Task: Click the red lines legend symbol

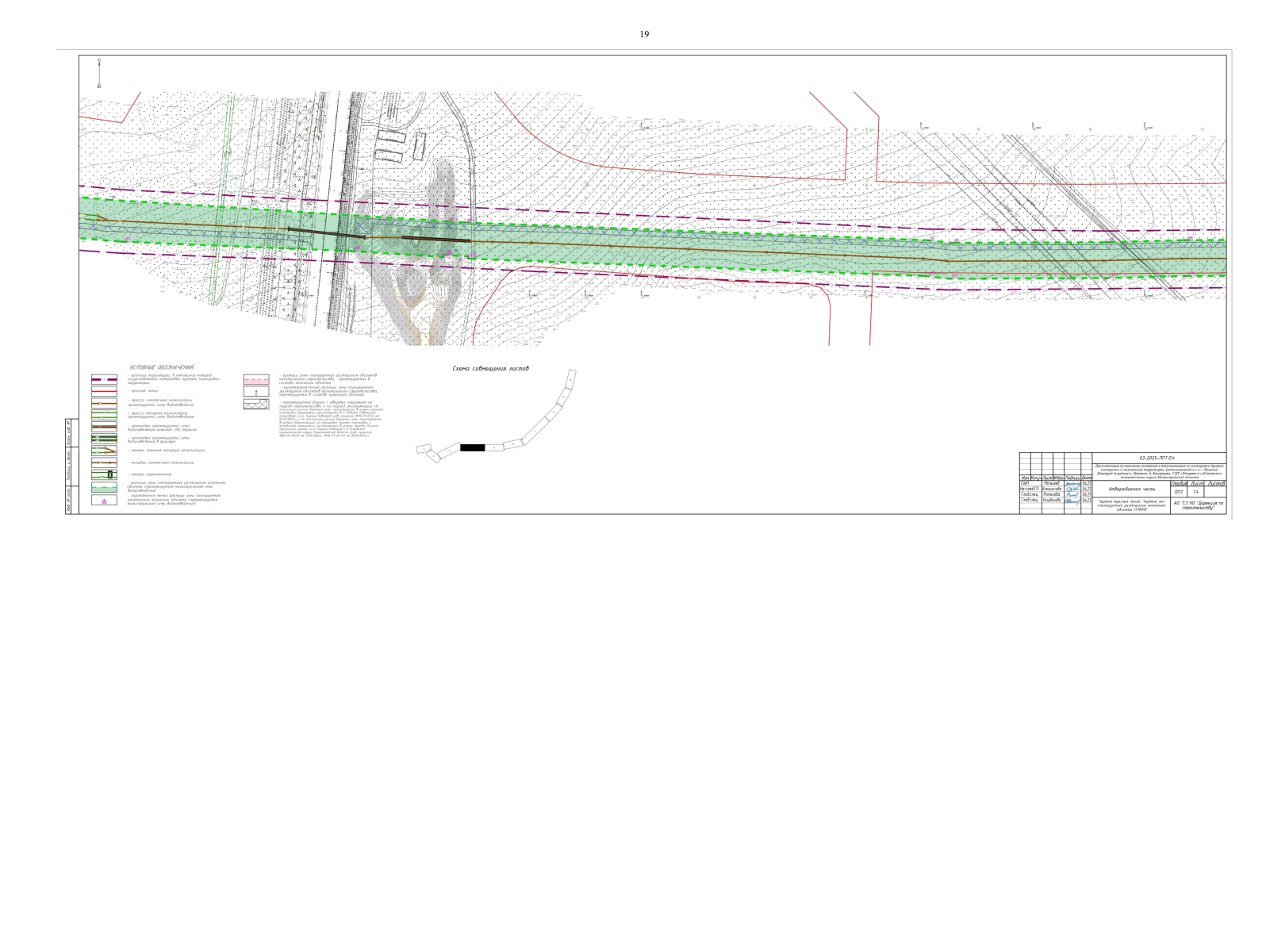Action: 104,391
